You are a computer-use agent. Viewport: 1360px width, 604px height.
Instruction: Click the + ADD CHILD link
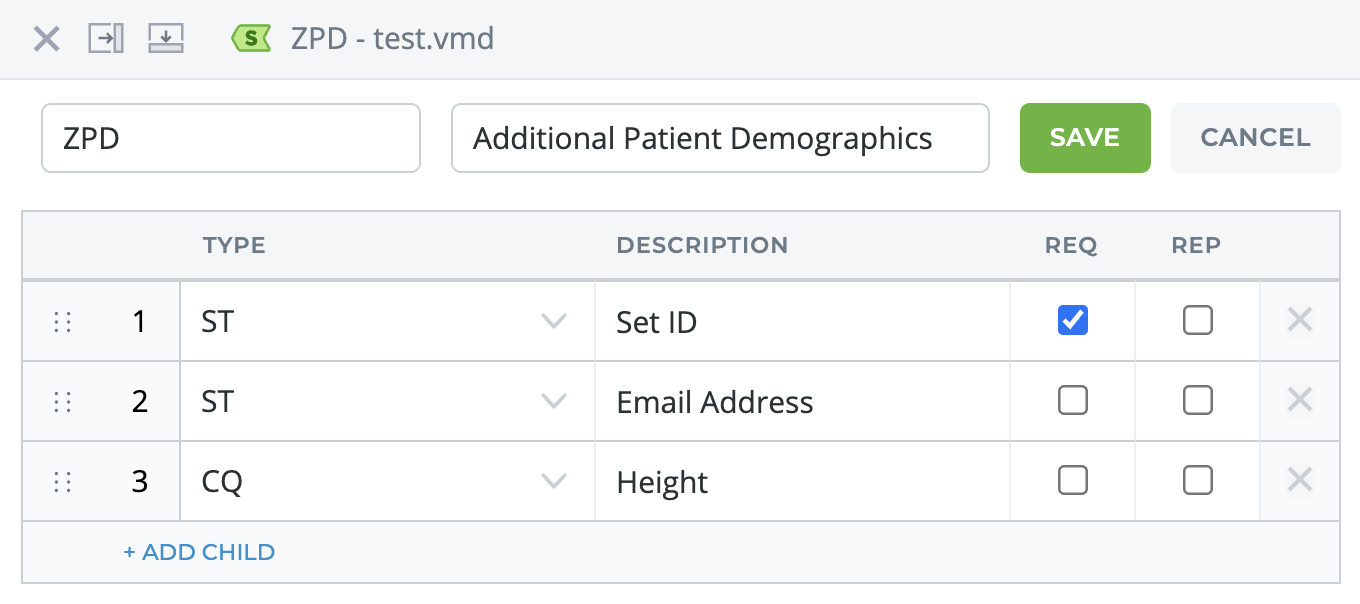coord(199,552)
